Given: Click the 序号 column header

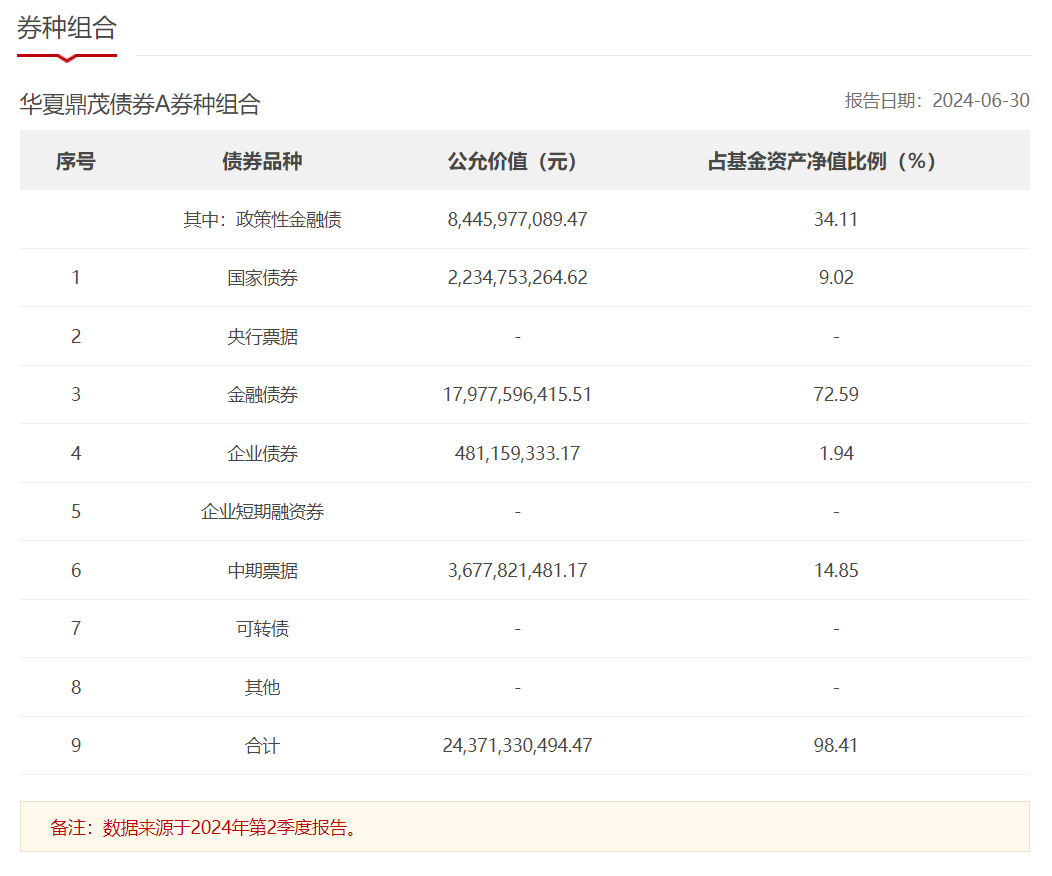Looking at the screenshot, I should 75,161.
